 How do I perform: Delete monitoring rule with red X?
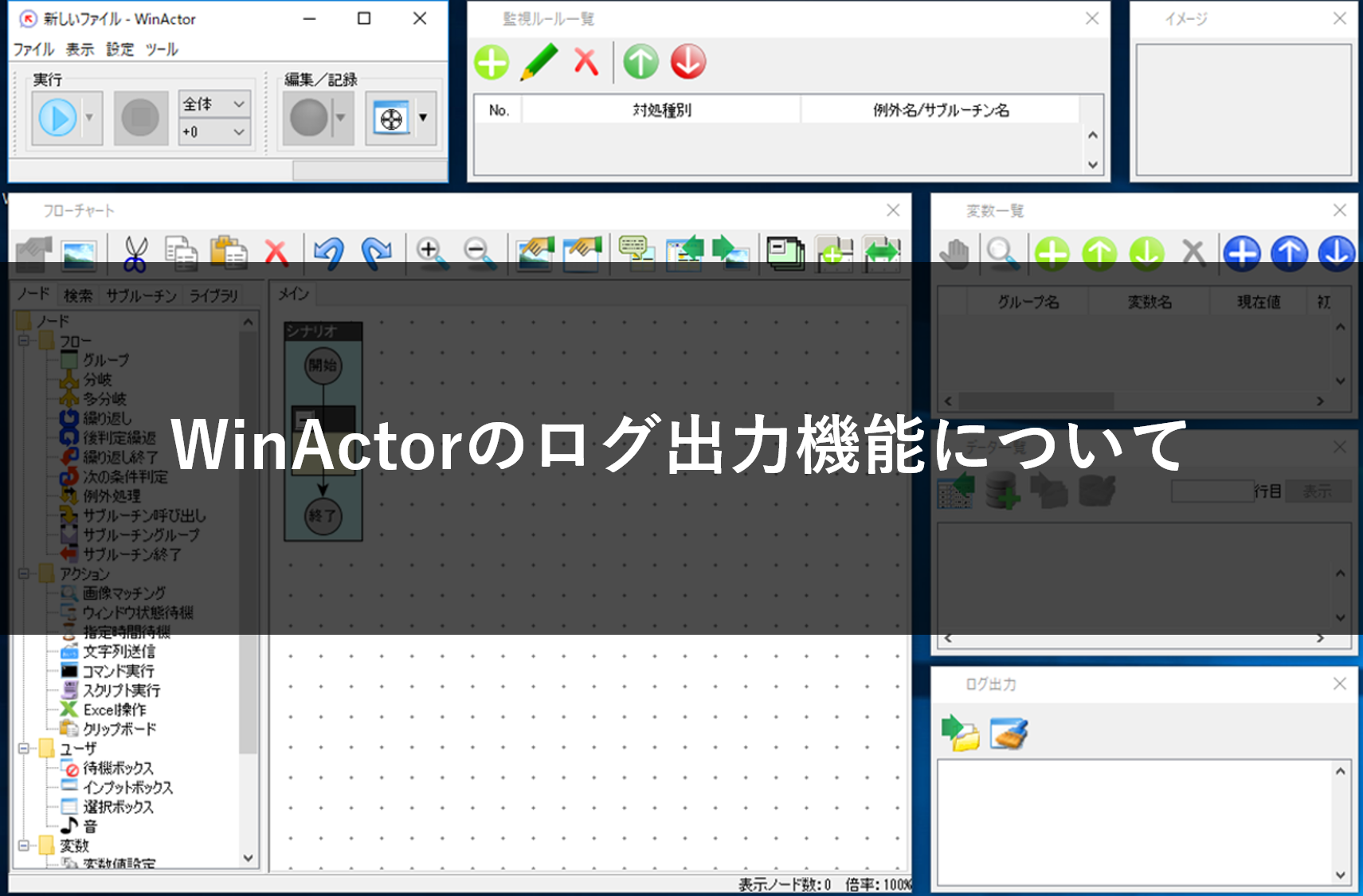[586, 62]
